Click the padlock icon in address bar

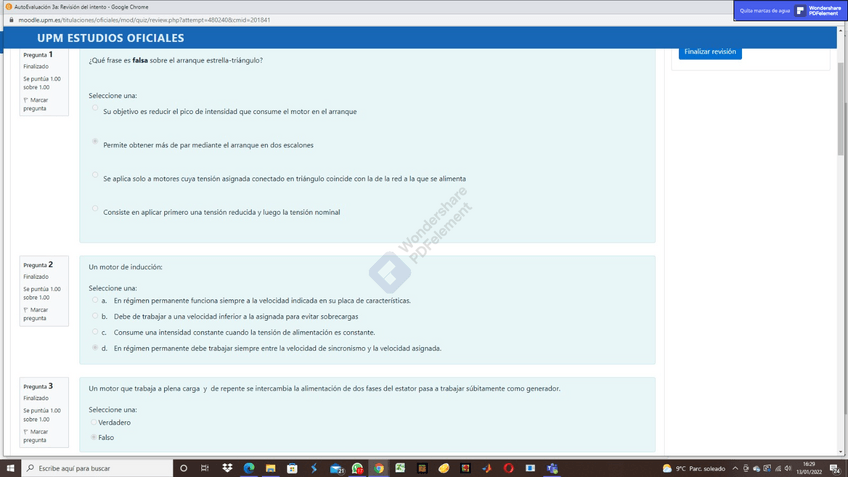(11, 20)
